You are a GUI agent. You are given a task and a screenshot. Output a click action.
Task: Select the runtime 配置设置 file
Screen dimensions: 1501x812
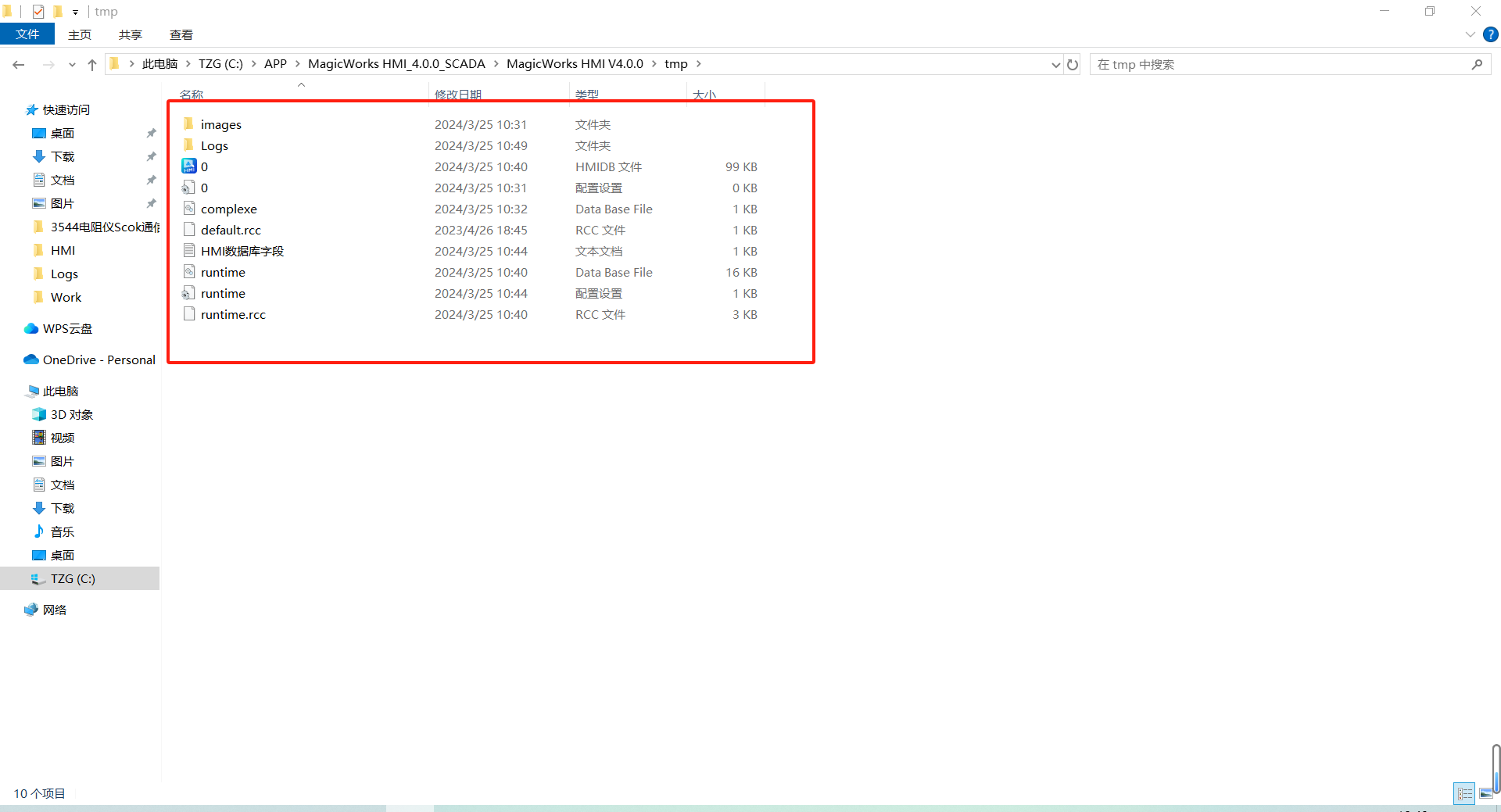[223, 293]
